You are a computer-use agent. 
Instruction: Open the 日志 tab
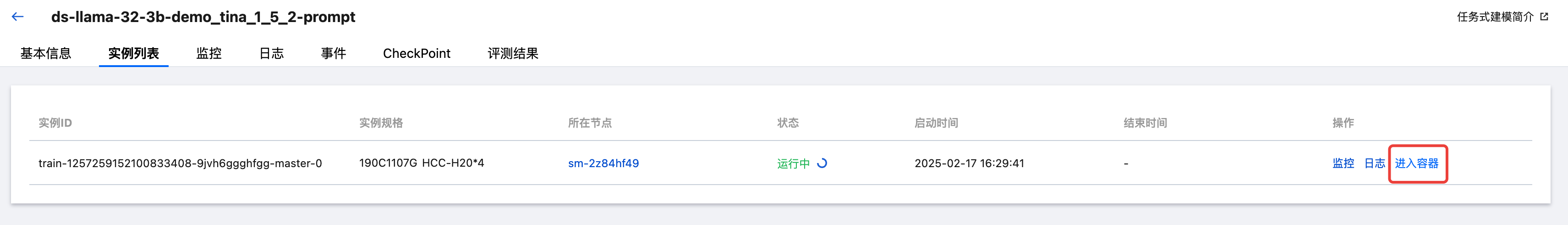point(271,53)
